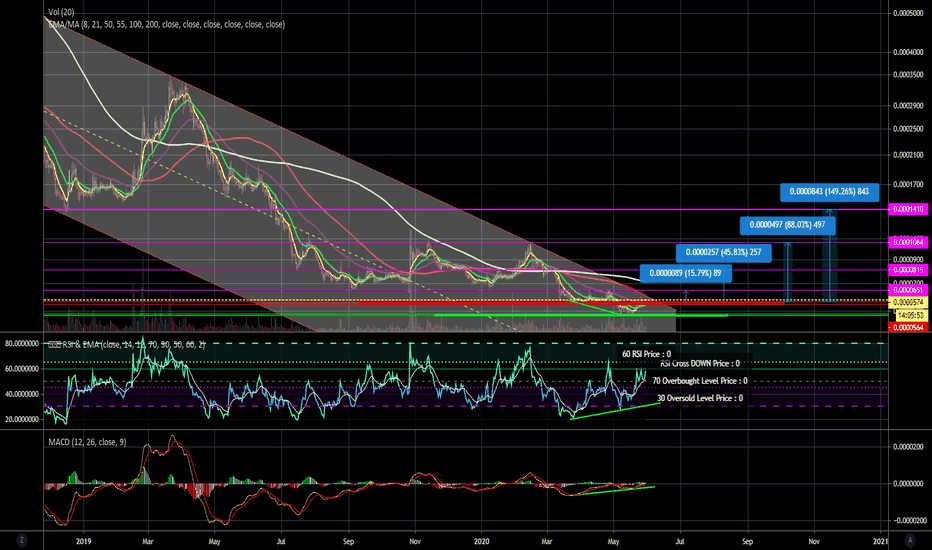932x550 pixels.
Task: Click the 14:05:53 bar countdown label
Action: [x=910, y=315]
